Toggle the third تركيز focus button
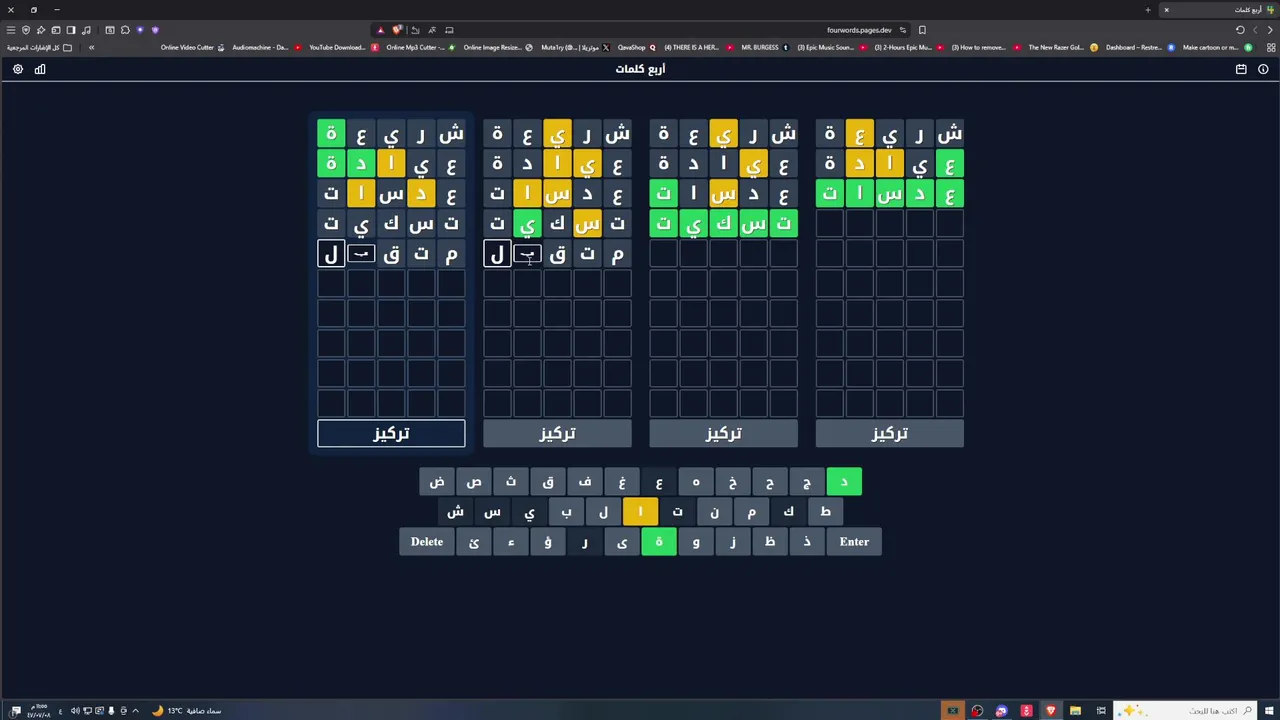The image size is (1280, 720). click(x=723, y=433)
